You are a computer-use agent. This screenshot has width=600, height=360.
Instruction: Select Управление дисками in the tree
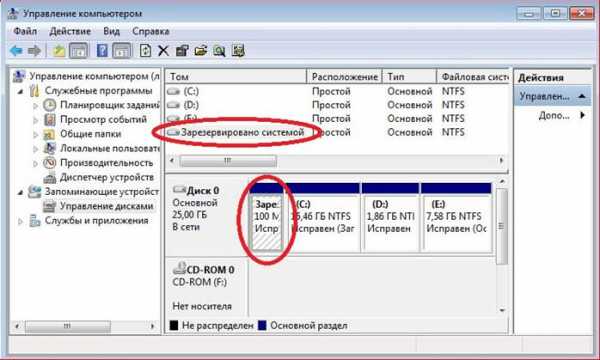click(106, 206)
